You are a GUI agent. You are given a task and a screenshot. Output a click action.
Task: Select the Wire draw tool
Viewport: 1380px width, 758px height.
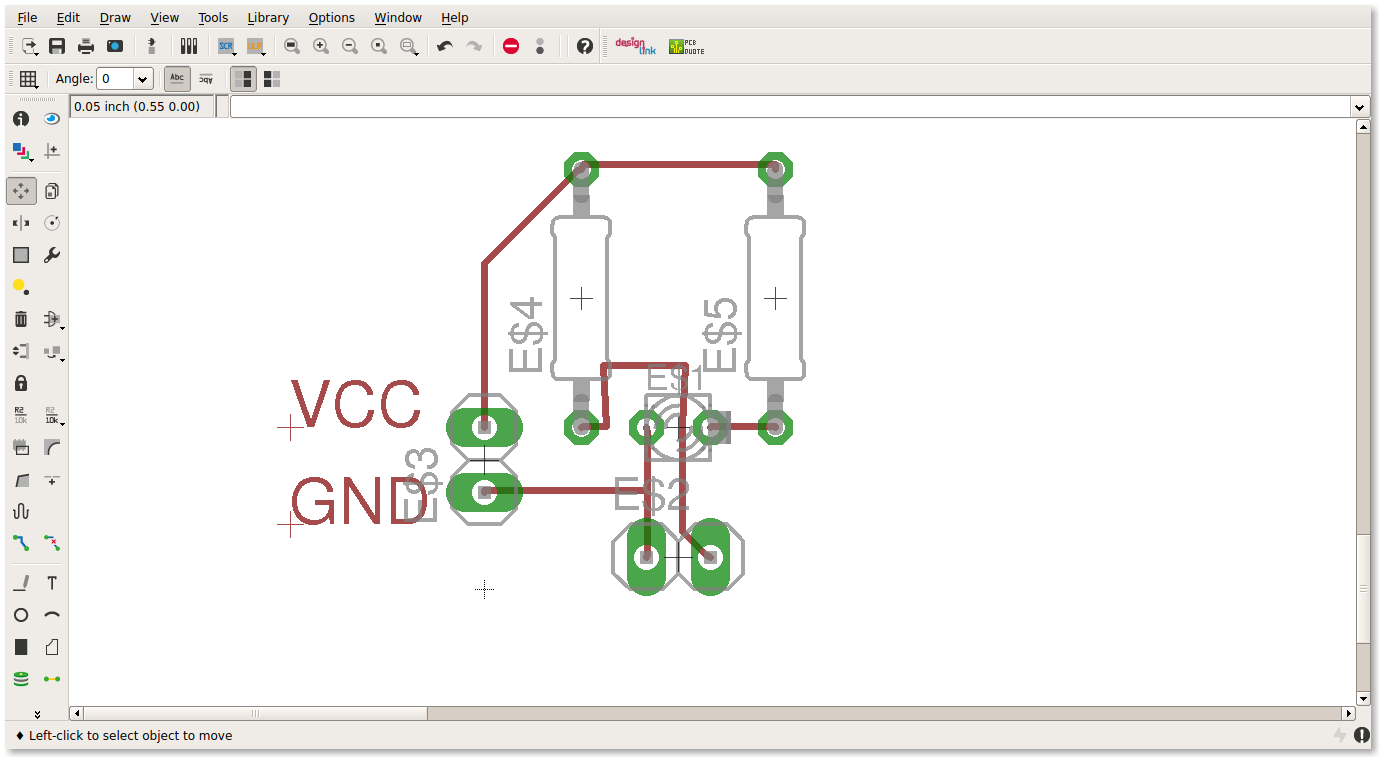(21, 583)
